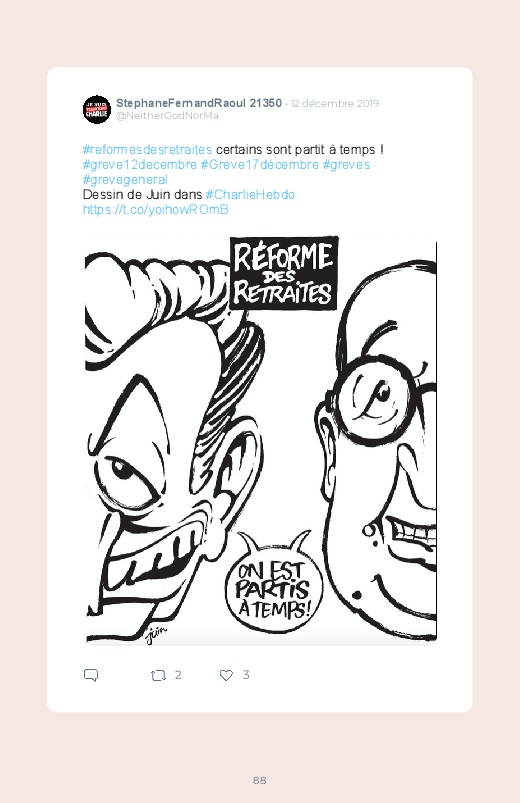Open the @NeitherGodNorMa handle
Image resolution: width=520 pixels, height=803 pixels.
pyautogui.click(x=167, y=116)
